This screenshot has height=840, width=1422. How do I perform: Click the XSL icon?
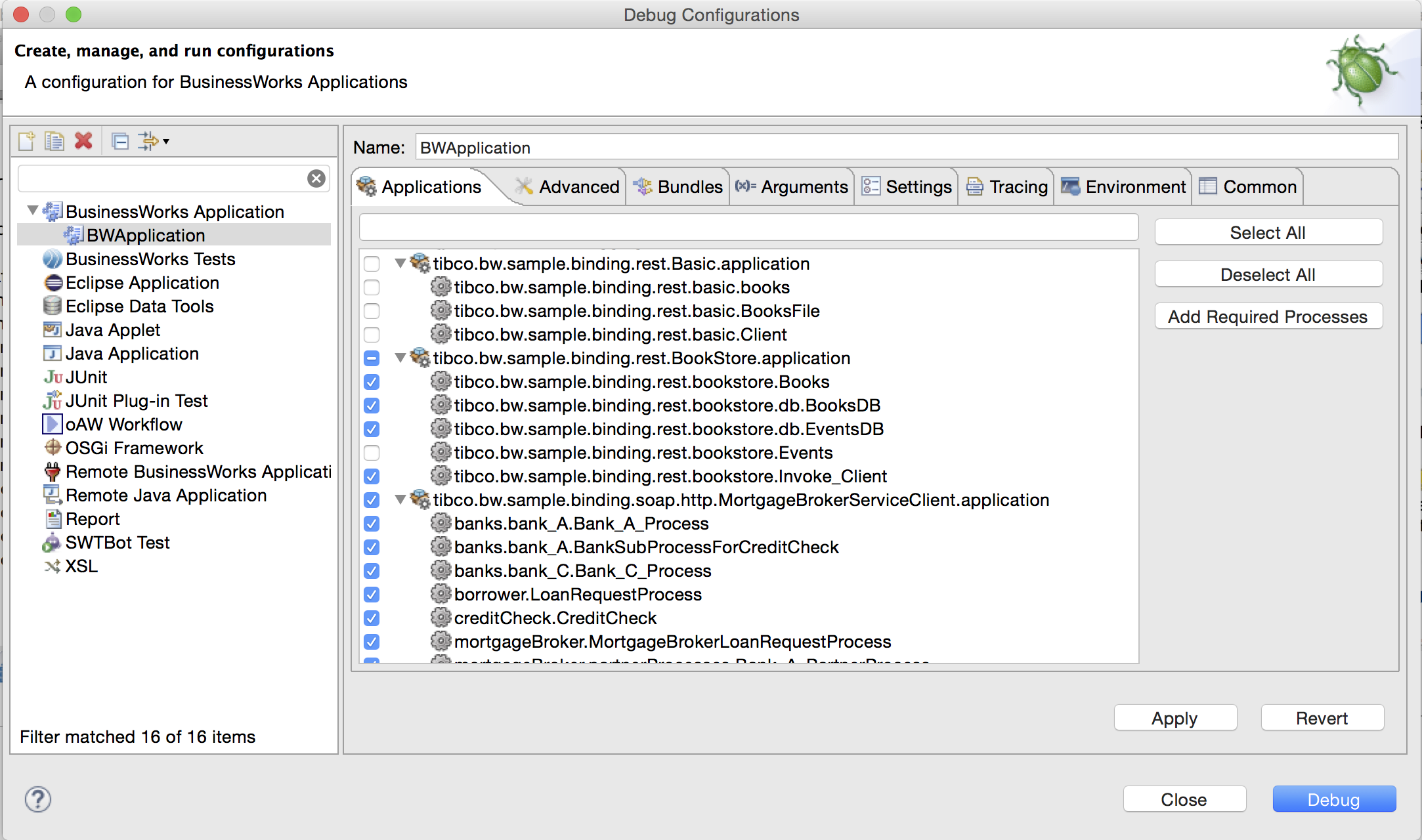pyautogui.click(x=53, y=566)
